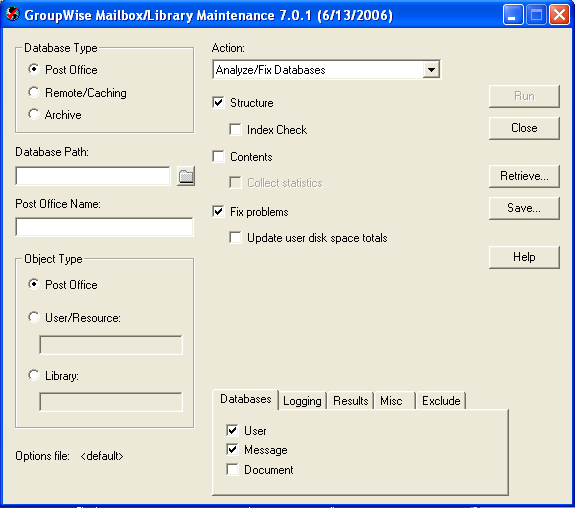Screen dimensions: 575x508
Task: Uncheck the User database checkbox
Action: click(232, 430)
